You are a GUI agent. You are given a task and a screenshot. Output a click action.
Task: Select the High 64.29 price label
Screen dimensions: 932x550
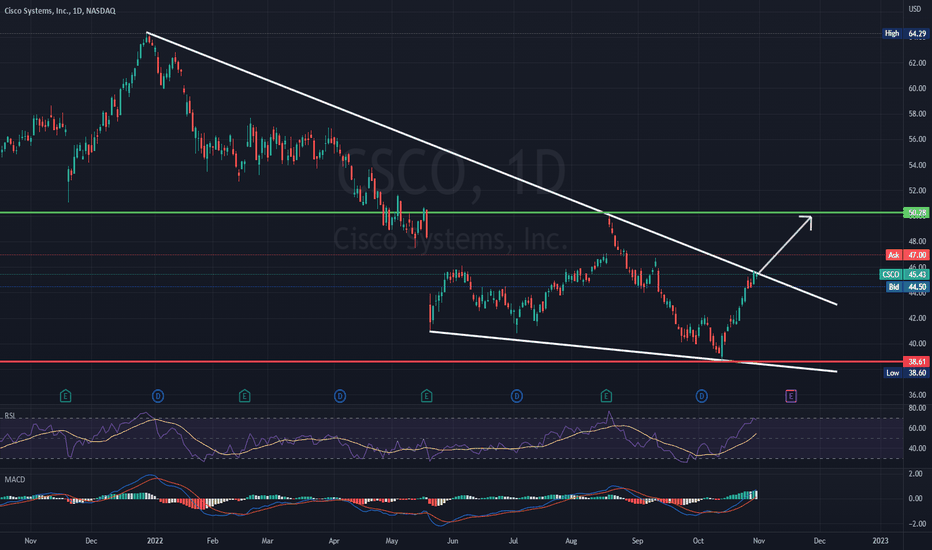(x=906, y=33)
